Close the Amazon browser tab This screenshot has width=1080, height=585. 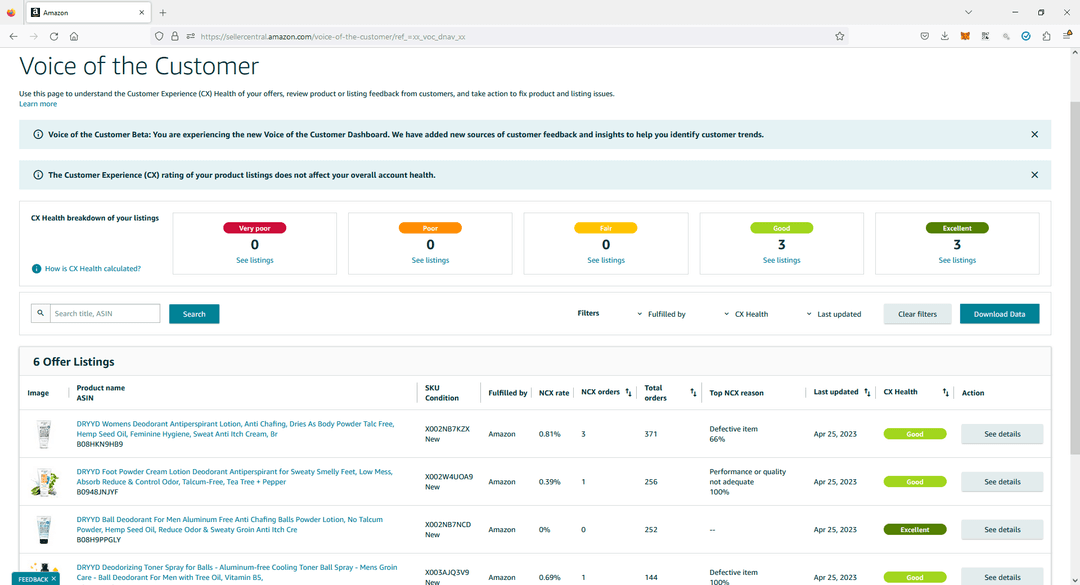tap(142, 12)
